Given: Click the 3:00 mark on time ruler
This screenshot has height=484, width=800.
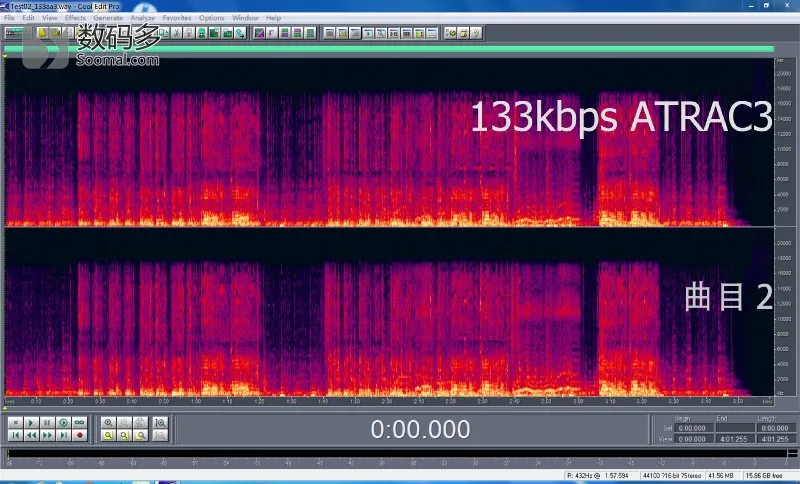Looking at the screenshot, I should 579,401.
